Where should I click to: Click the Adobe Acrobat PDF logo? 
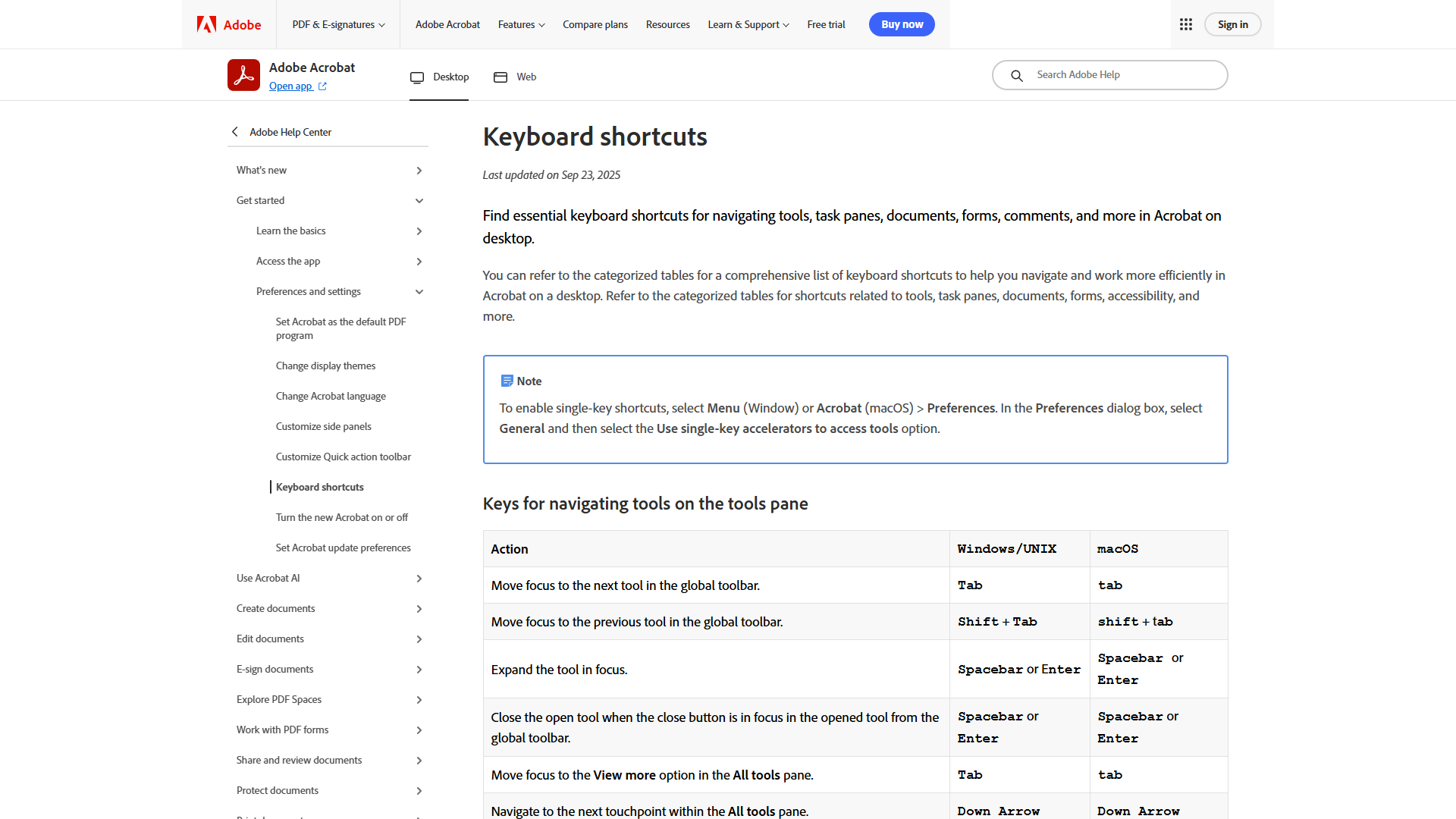coord(243,74)
